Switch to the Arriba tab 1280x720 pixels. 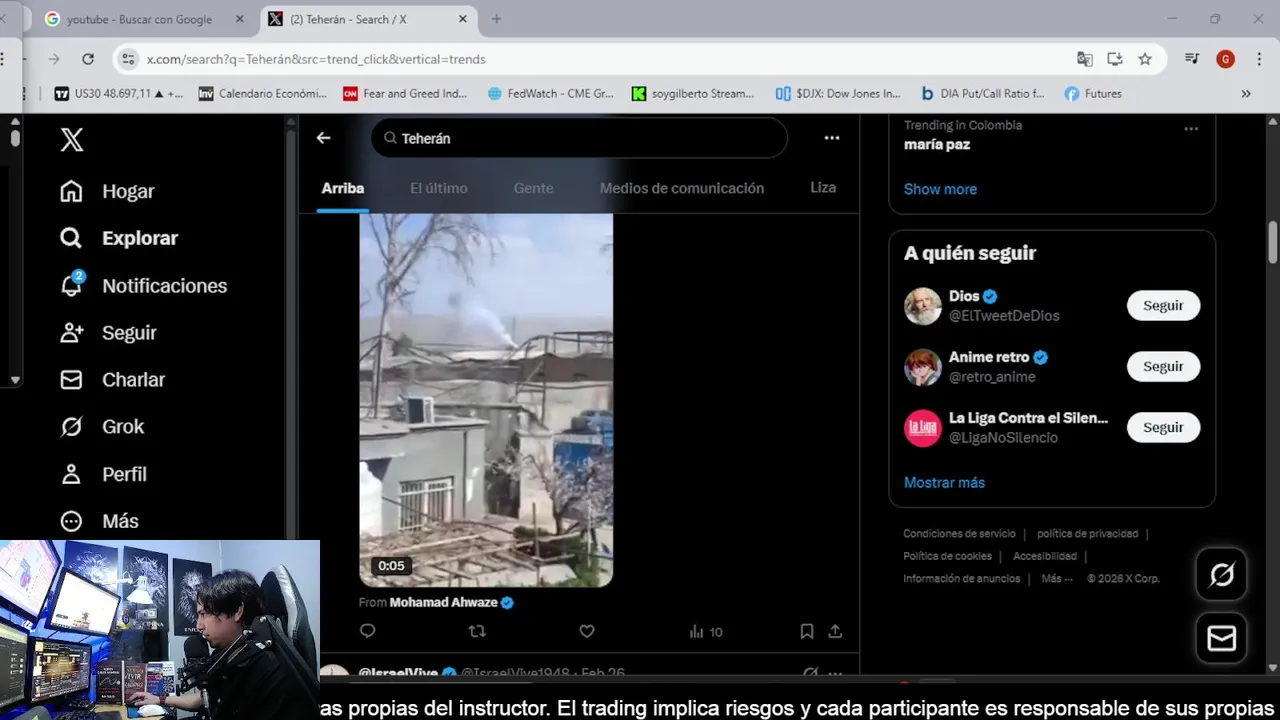343,188
